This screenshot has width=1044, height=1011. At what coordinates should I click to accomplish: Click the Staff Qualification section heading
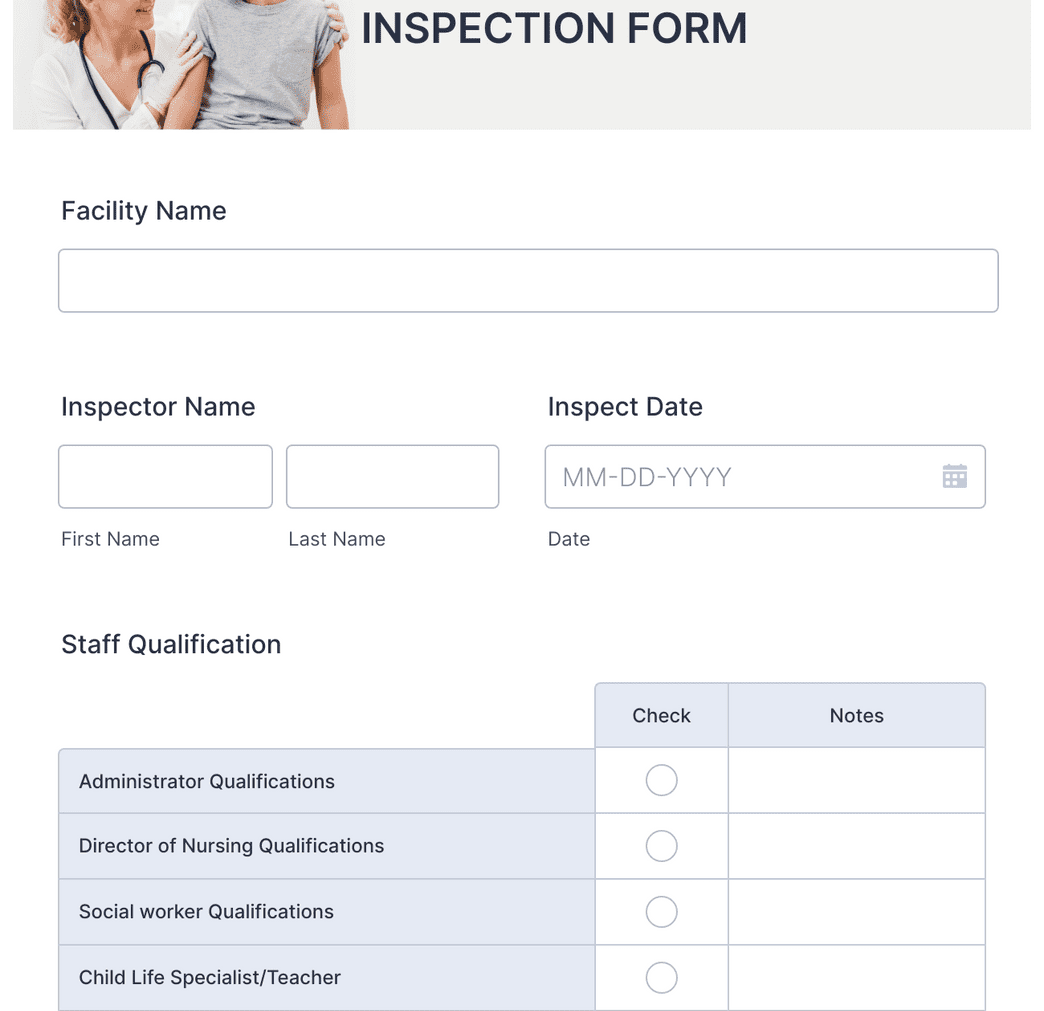click(x=170, y=644)
